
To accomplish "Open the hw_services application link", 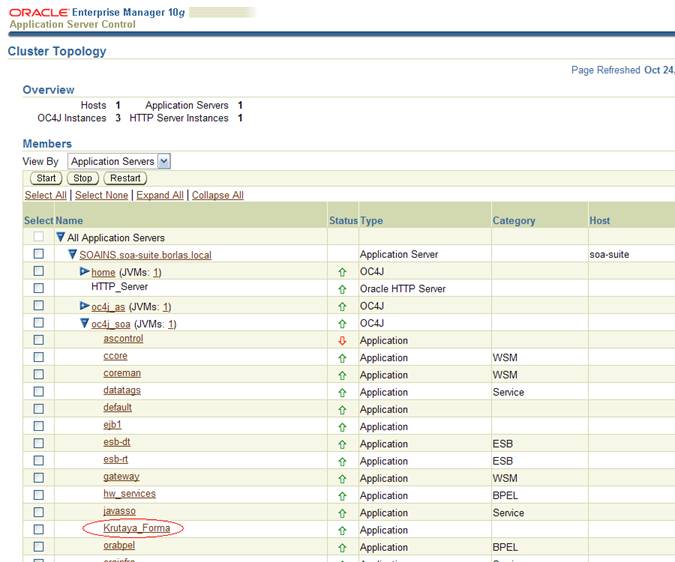I will (130, 494).
